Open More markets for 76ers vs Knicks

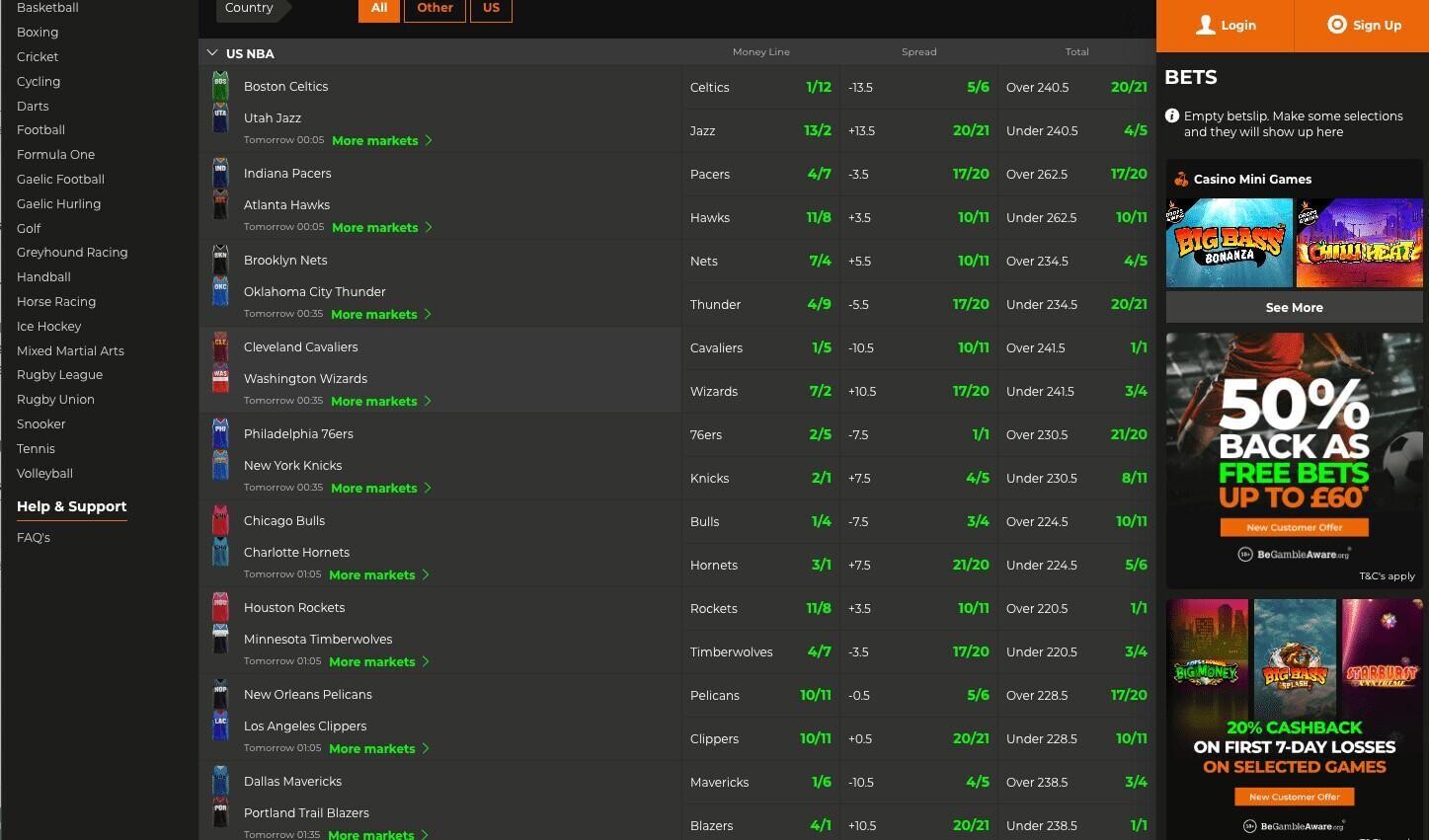380,488
